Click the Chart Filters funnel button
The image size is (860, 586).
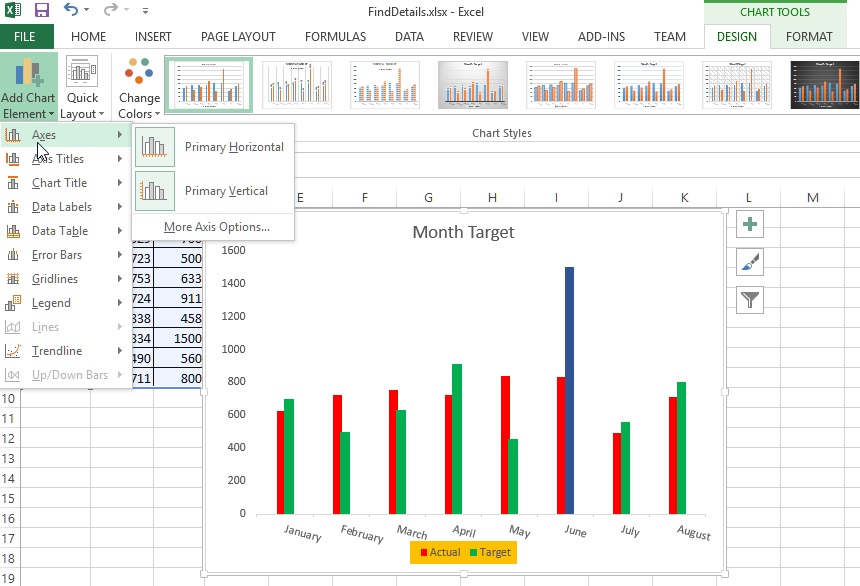pyautogui.click(x=750, y=300)
